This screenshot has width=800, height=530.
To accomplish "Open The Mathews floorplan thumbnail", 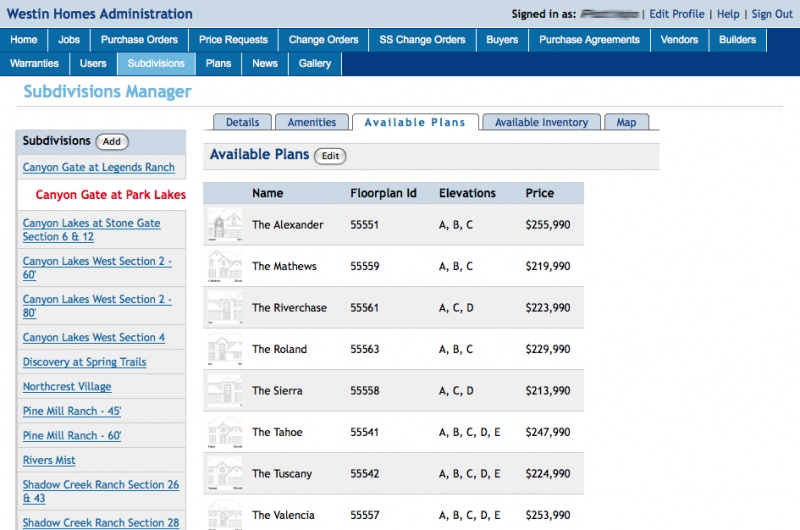I will [x=225, y=266].
